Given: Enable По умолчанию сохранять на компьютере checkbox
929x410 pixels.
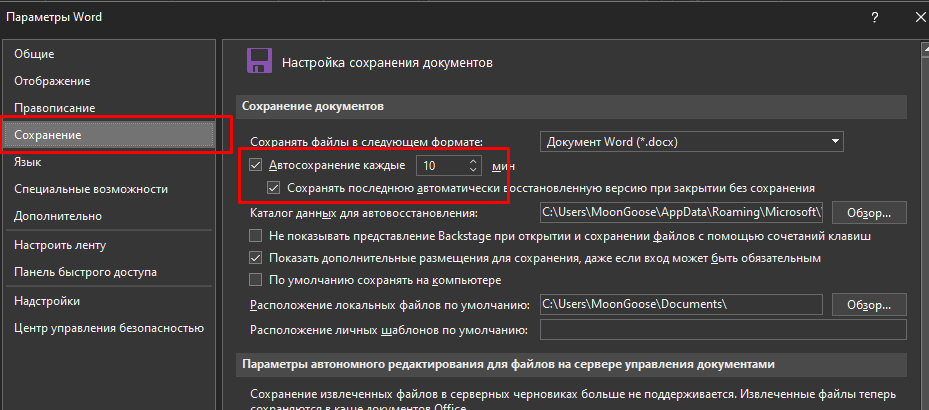Looking at the screenshot, I should point(255,280).
